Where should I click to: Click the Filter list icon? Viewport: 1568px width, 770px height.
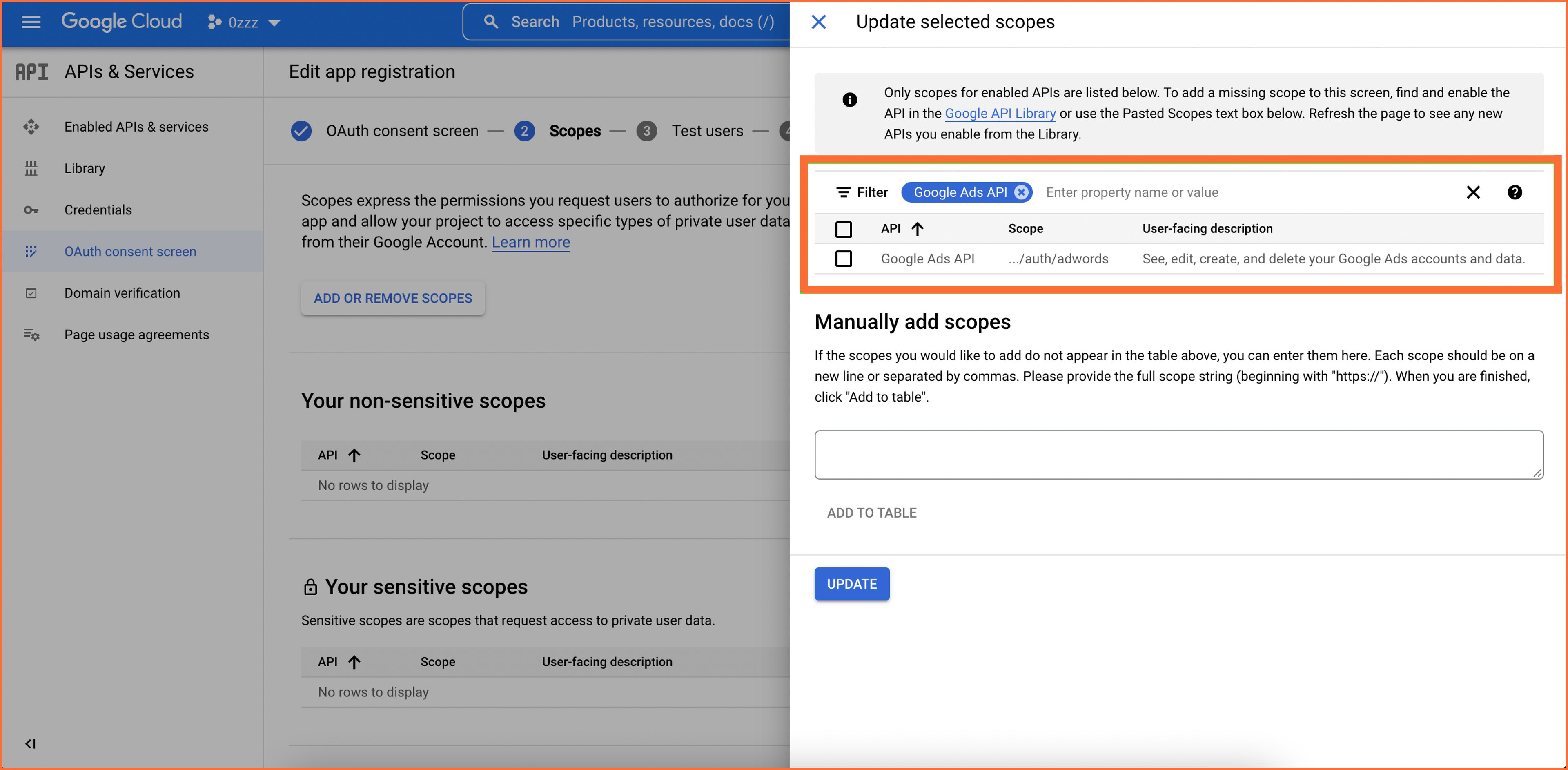coord(843,192)
